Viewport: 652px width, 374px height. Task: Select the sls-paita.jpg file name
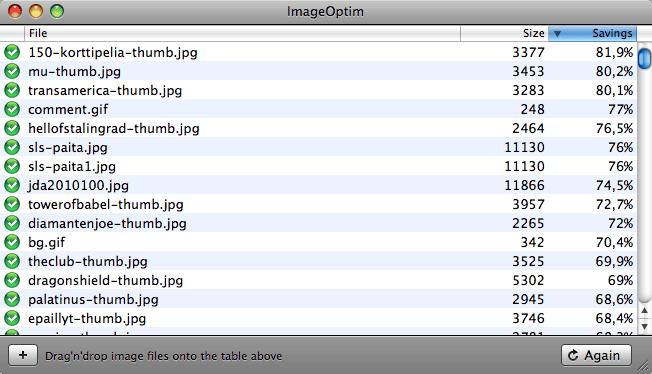[x=68, y=147]
